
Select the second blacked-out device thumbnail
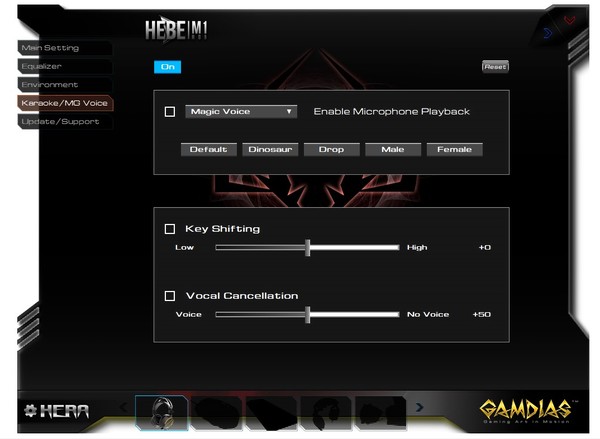pos(216,412)
